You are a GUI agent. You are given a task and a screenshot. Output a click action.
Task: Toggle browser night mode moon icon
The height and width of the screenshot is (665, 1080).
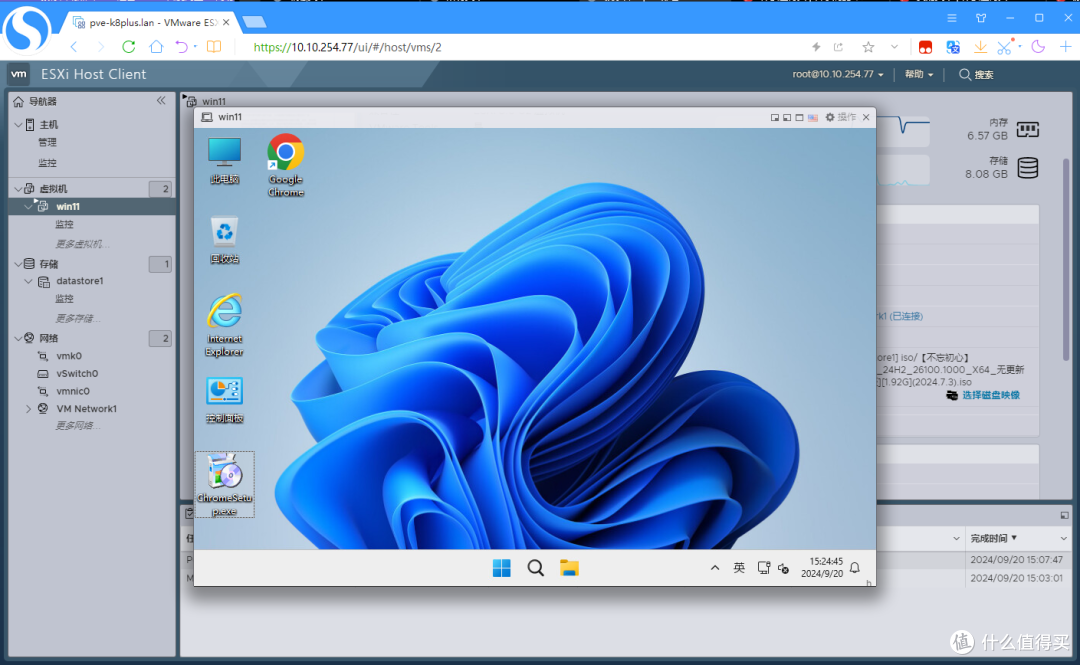coord(1038,47)
